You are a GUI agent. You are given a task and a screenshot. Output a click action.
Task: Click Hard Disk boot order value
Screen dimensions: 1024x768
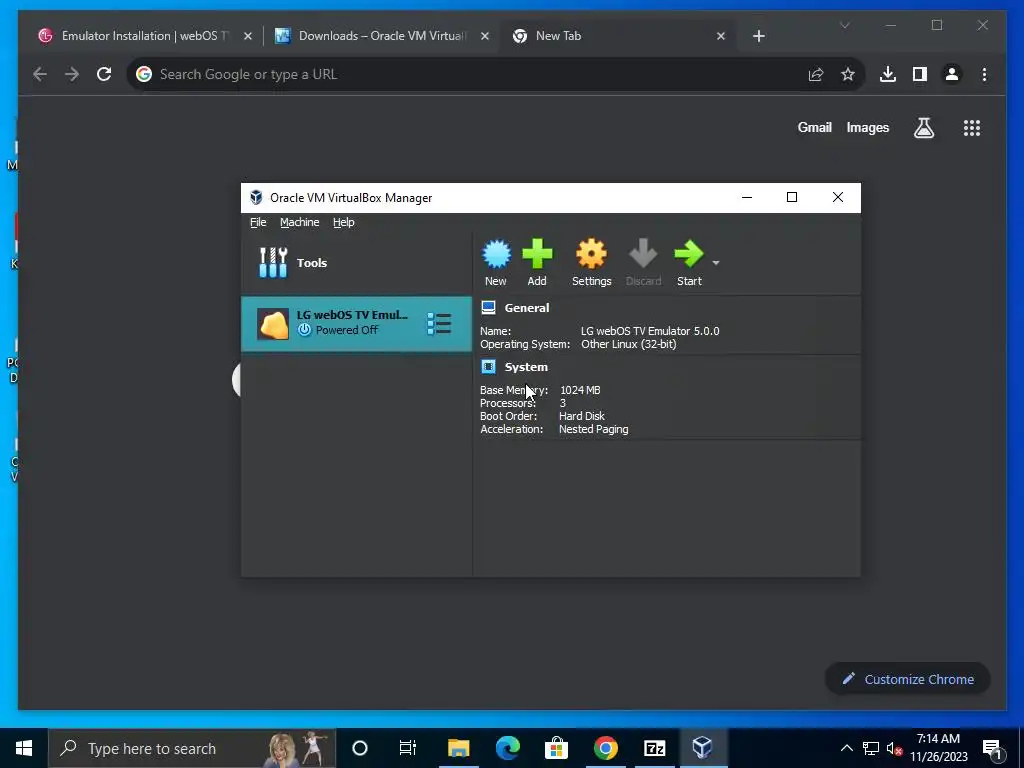[x=581, y=416]
